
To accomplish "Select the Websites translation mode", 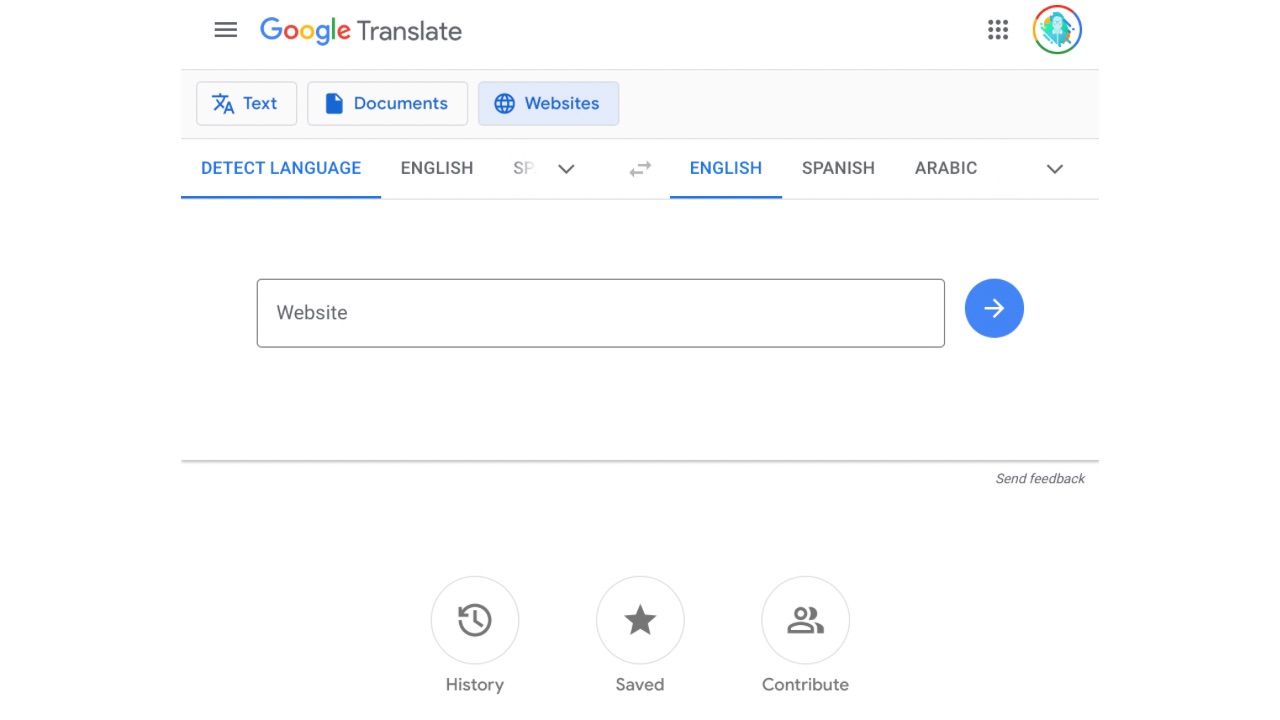I will (548, 104).
